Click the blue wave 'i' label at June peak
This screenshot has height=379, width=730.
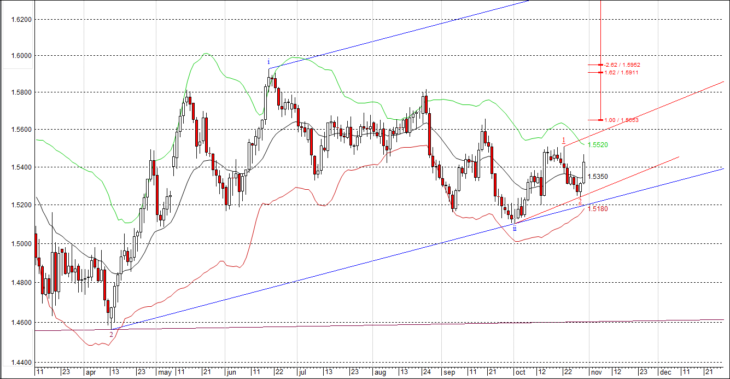click(x=269, y=62)
